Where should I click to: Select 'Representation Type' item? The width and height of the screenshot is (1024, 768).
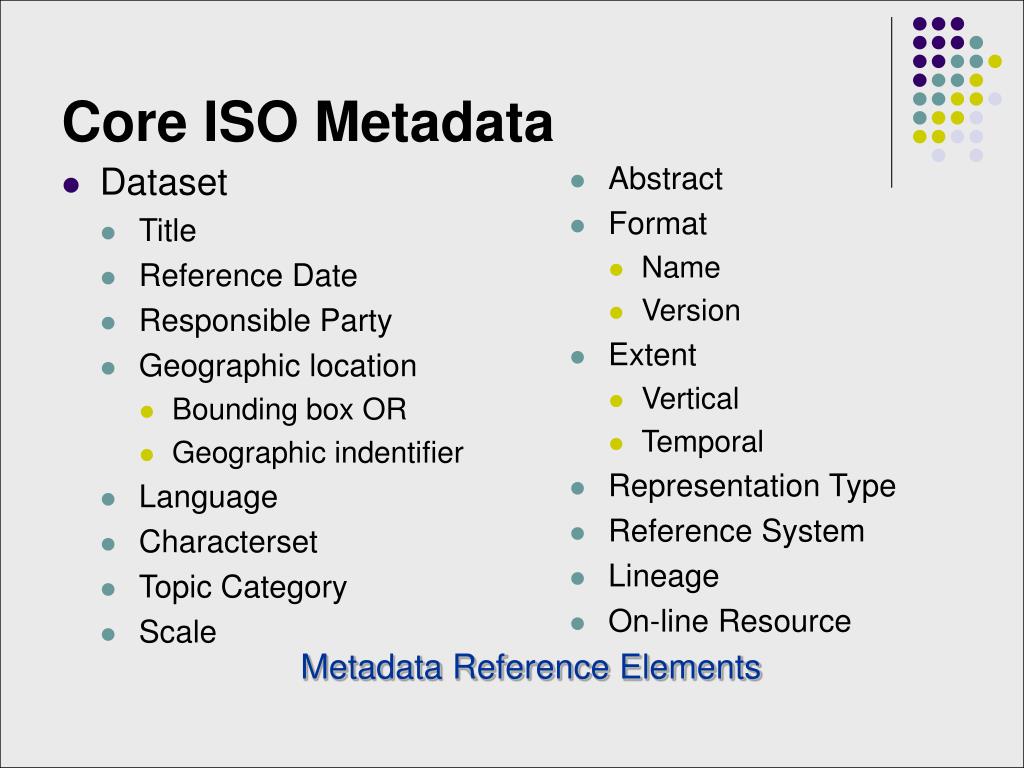coord(752,487)
